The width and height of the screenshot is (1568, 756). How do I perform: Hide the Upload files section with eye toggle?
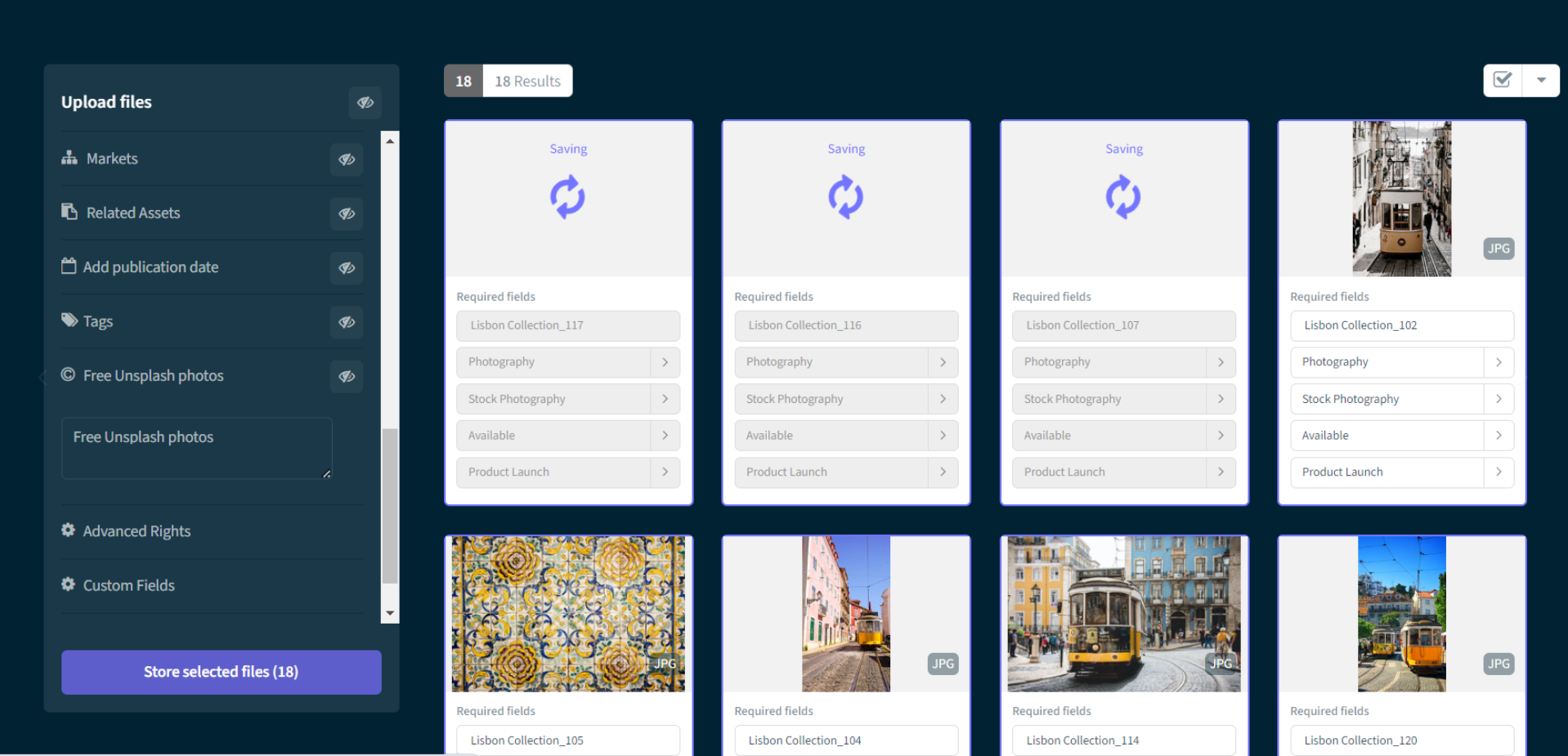(x=365, y=102)
